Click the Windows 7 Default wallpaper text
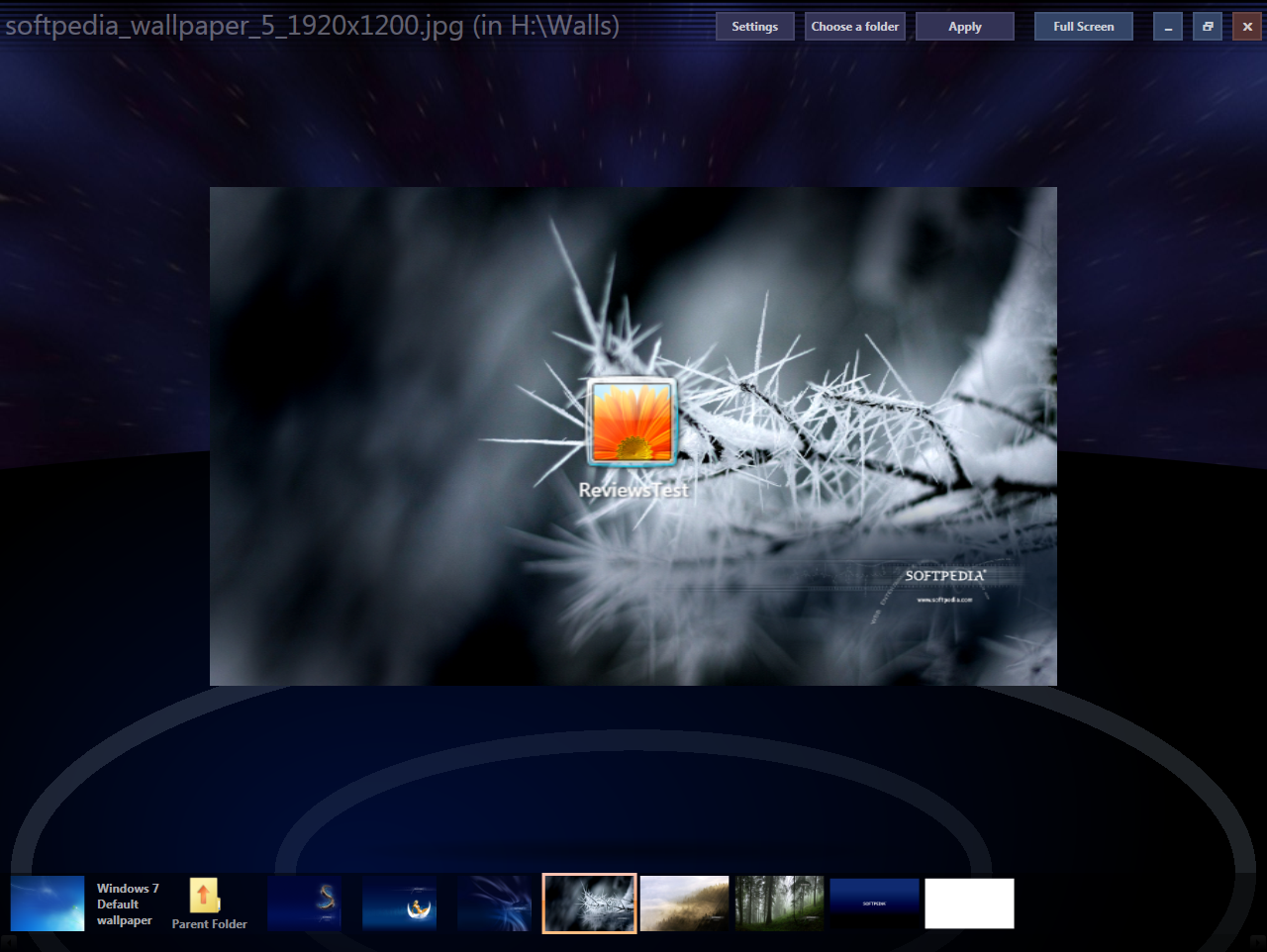This screenshot has height=952, width=1267. tap(127, 904)
